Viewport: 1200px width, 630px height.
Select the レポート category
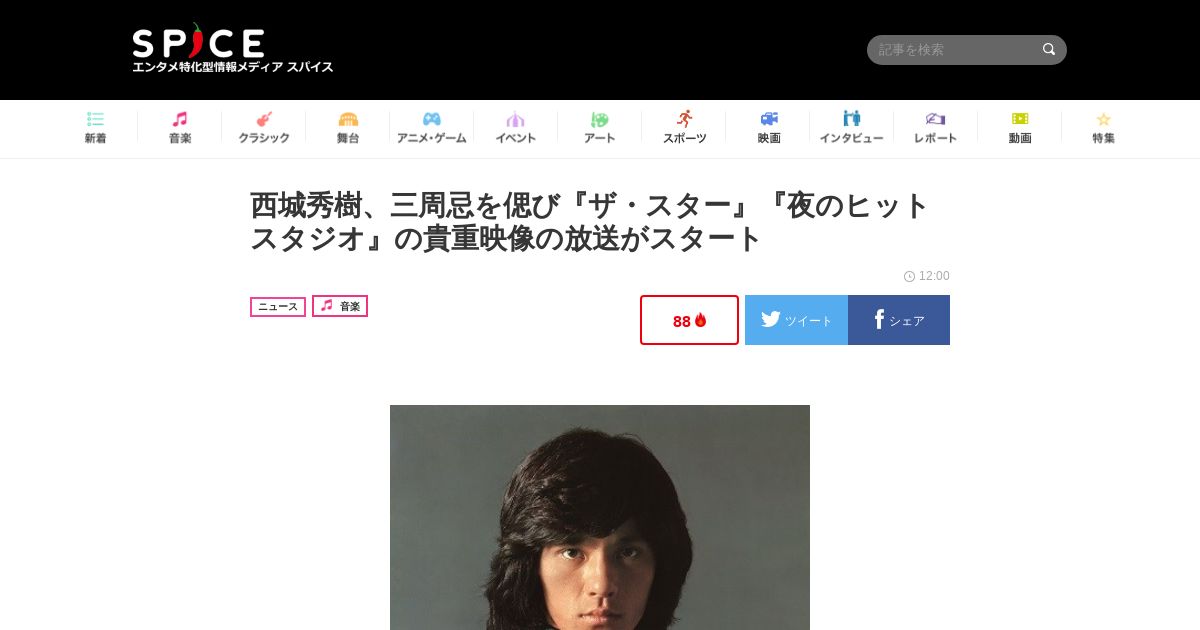936,128
